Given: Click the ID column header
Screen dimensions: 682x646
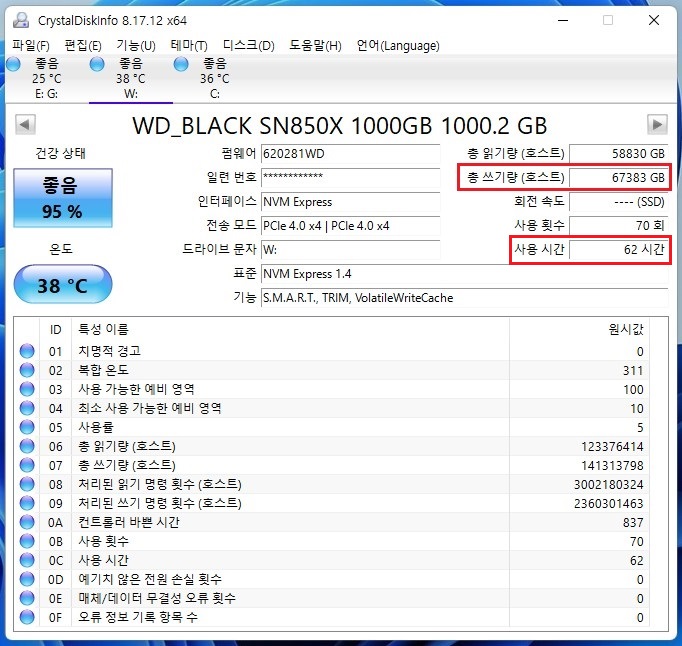Looking at the screenshot, I should (x=55, y=329).
